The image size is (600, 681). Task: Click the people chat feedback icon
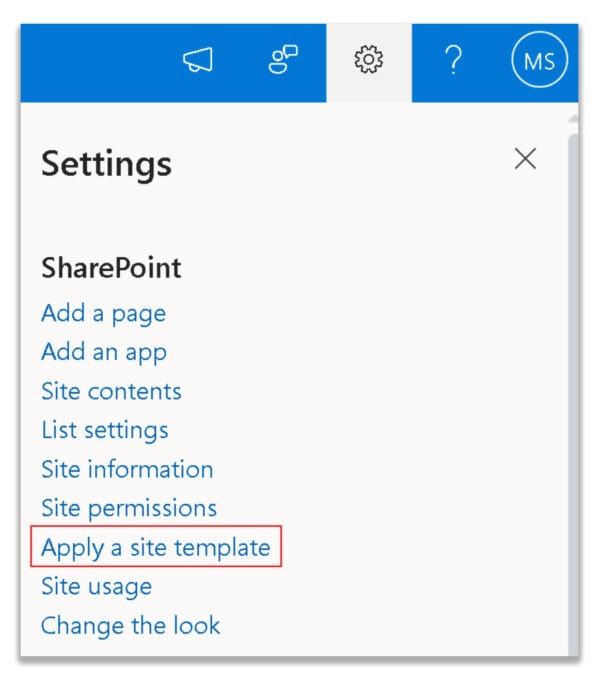[x=283, y=60]
